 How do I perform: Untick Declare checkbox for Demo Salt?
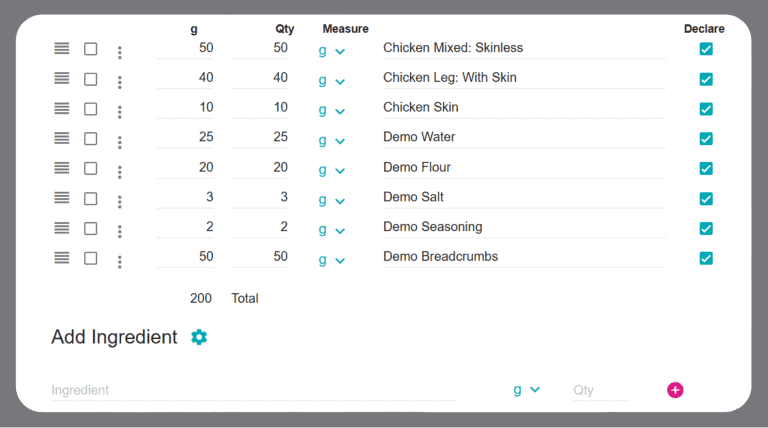(706, 198)
